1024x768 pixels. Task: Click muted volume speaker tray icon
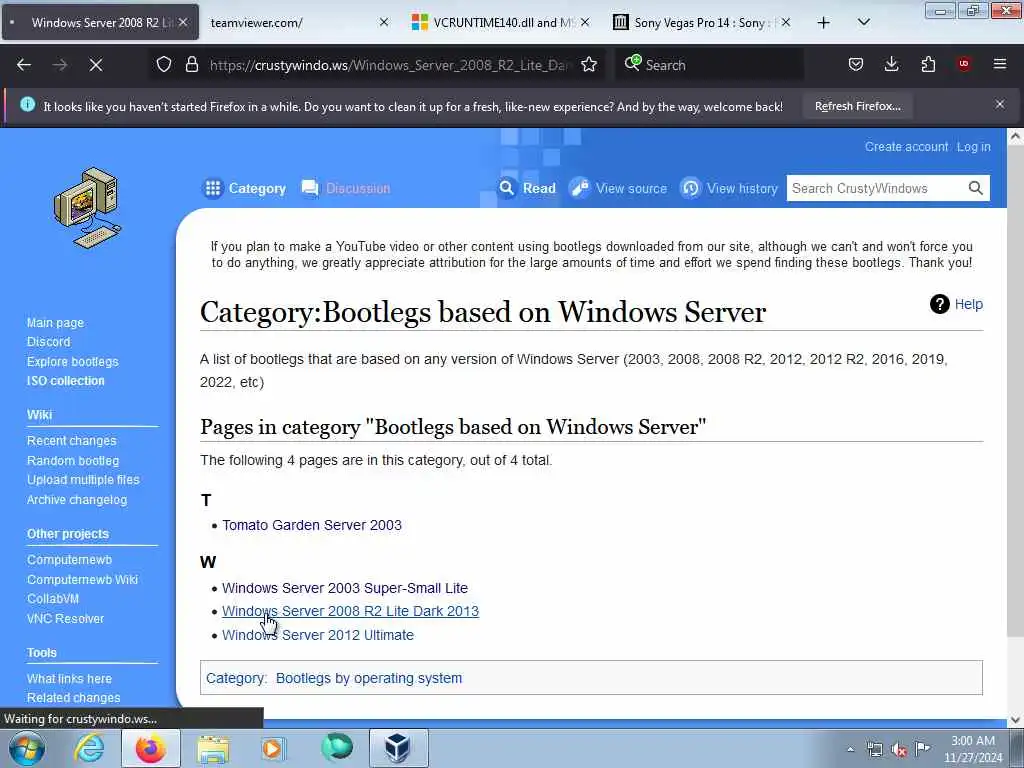pos(899,749)
